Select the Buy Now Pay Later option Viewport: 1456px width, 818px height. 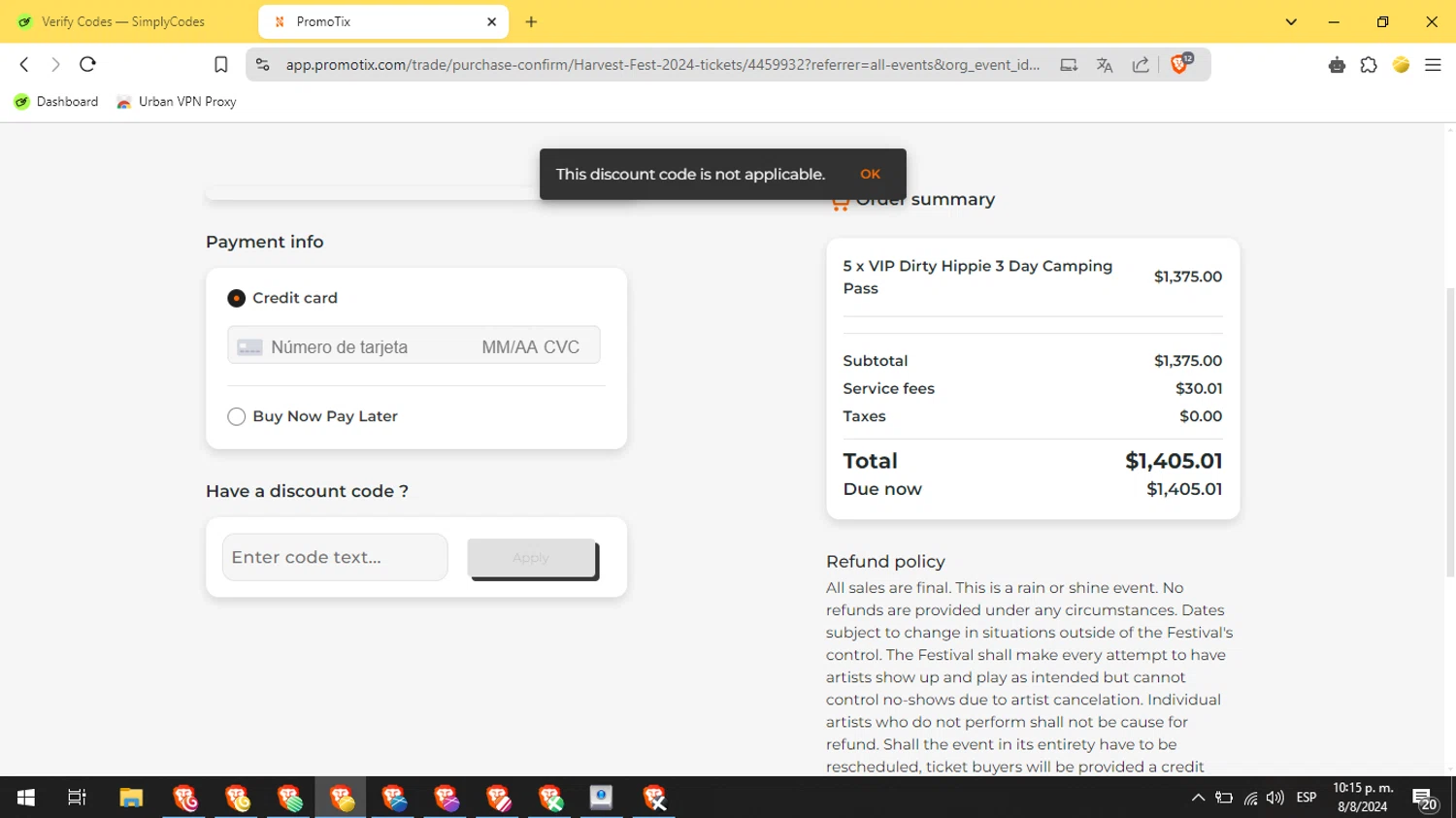tap(236, 416)
